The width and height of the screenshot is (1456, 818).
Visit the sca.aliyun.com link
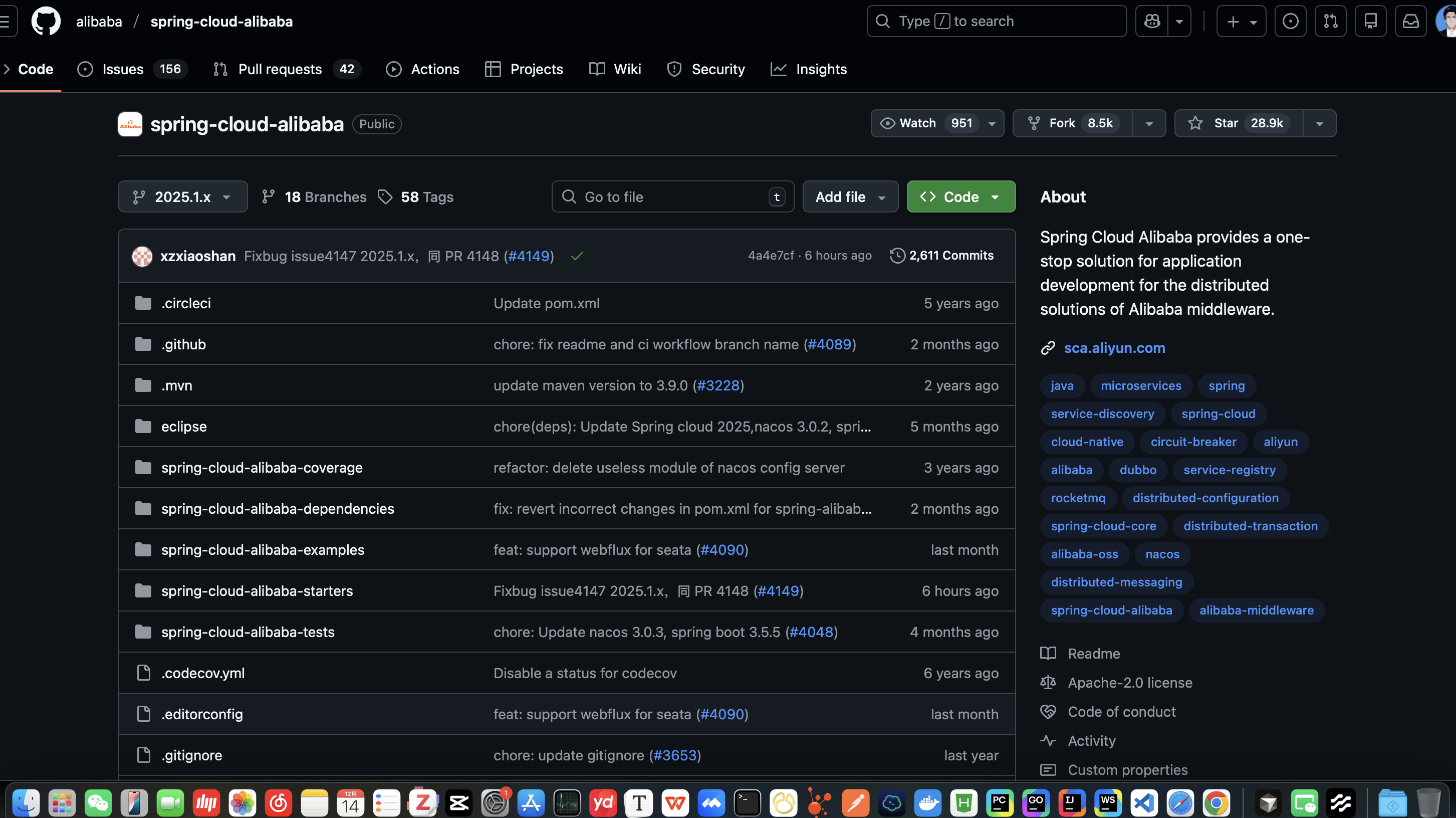(x=1114, y=348)
